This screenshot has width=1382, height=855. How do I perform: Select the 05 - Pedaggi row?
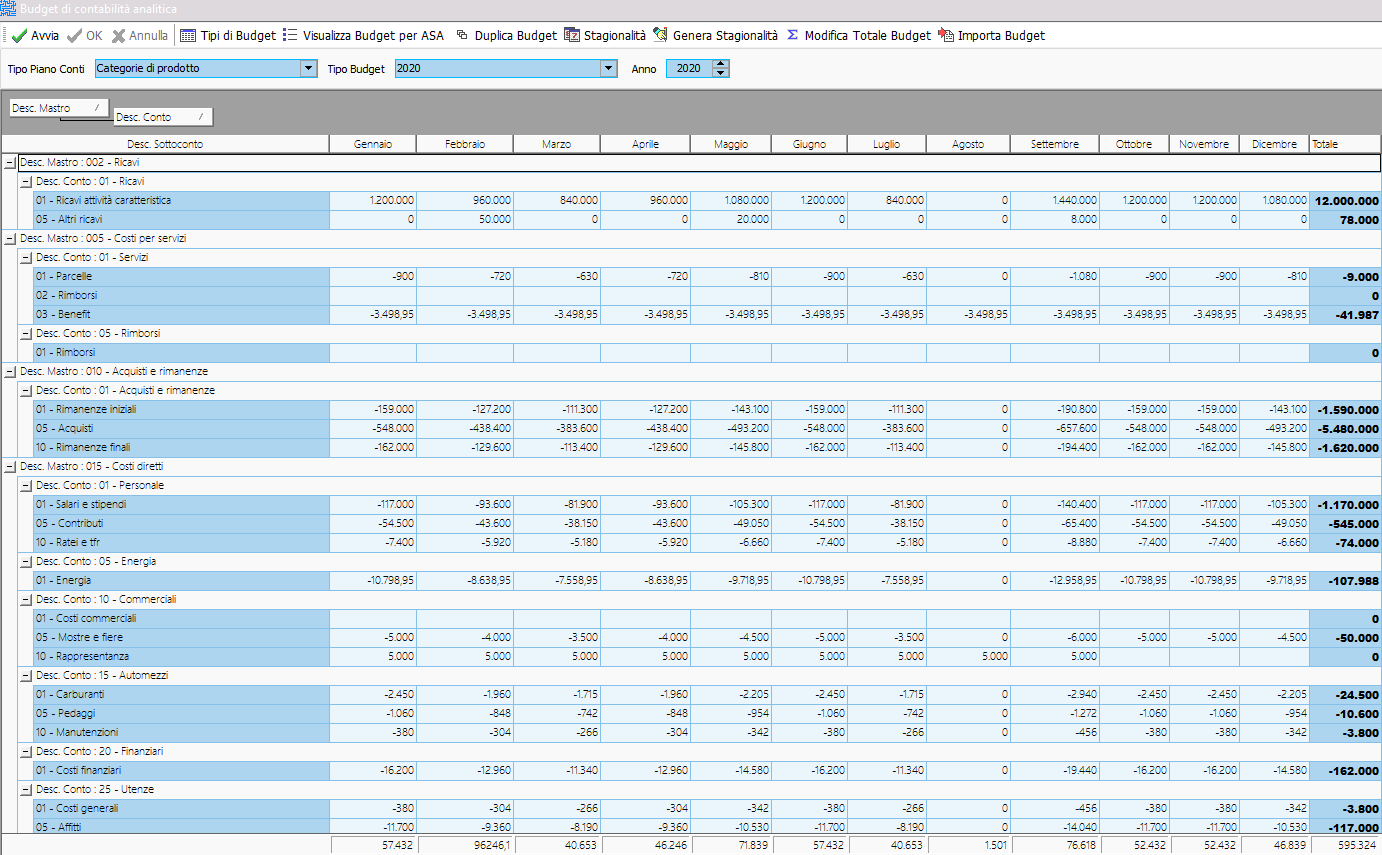click(706, 713)
